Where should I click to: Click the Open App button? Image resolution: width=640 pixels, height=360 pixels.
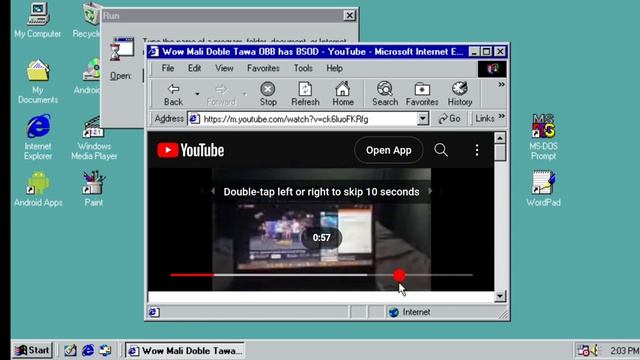(x=389, y=150)
